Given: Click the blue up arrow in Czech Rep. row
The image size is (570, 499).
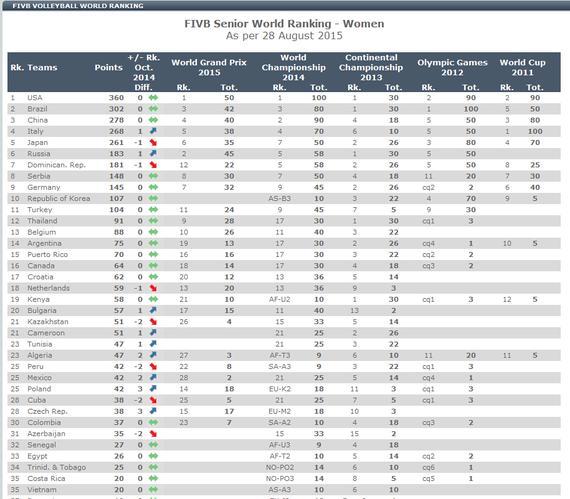Looking at the screenshot, I should (x=153, y=411).
